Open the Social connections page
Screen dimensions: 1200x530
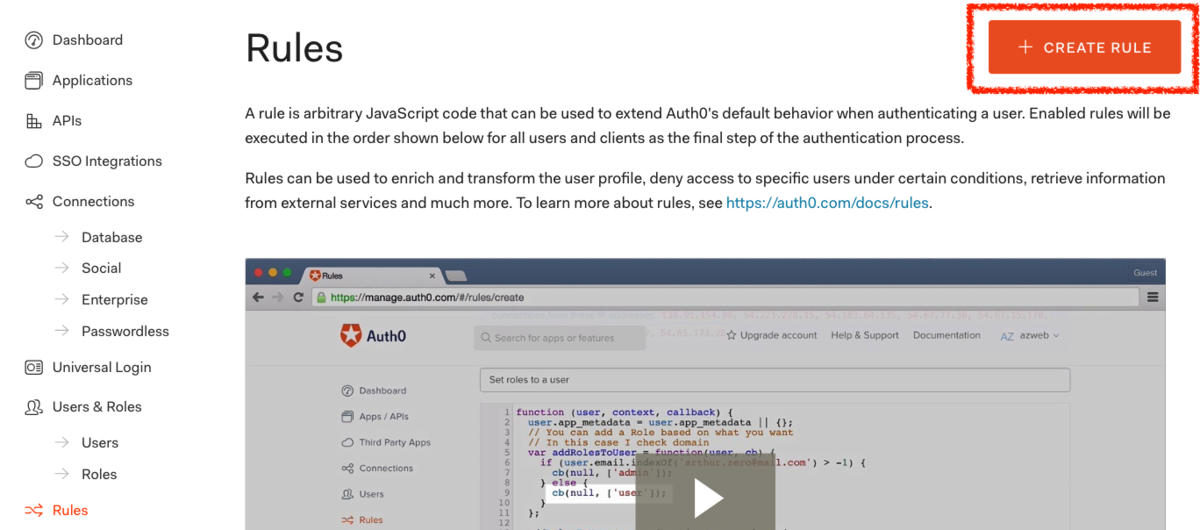[101, 268]
